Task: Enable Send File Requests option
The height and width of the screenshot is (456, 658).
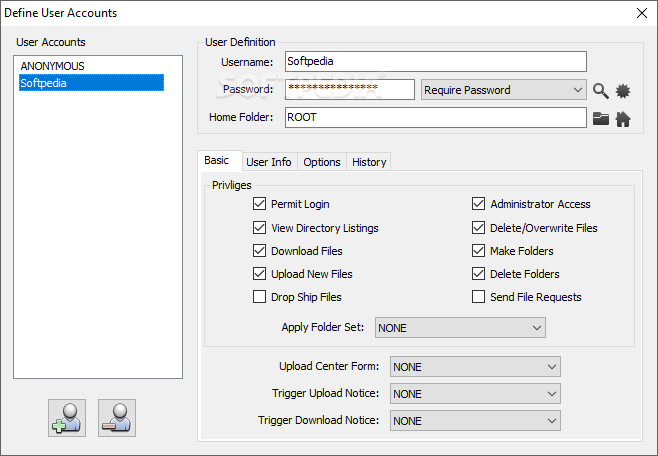Action: coord(479,297)
